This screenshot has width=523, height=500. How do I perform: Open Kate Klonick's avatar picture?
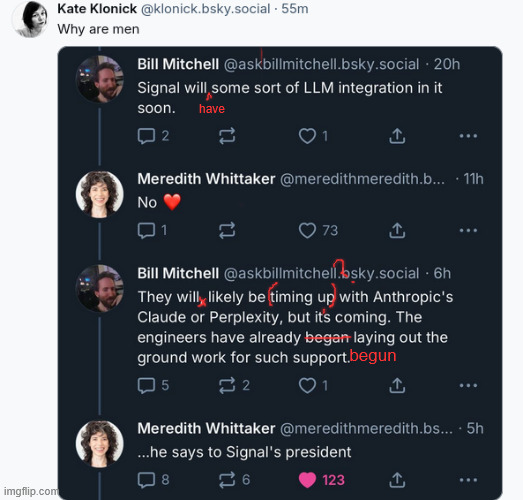tap(31, 19)
